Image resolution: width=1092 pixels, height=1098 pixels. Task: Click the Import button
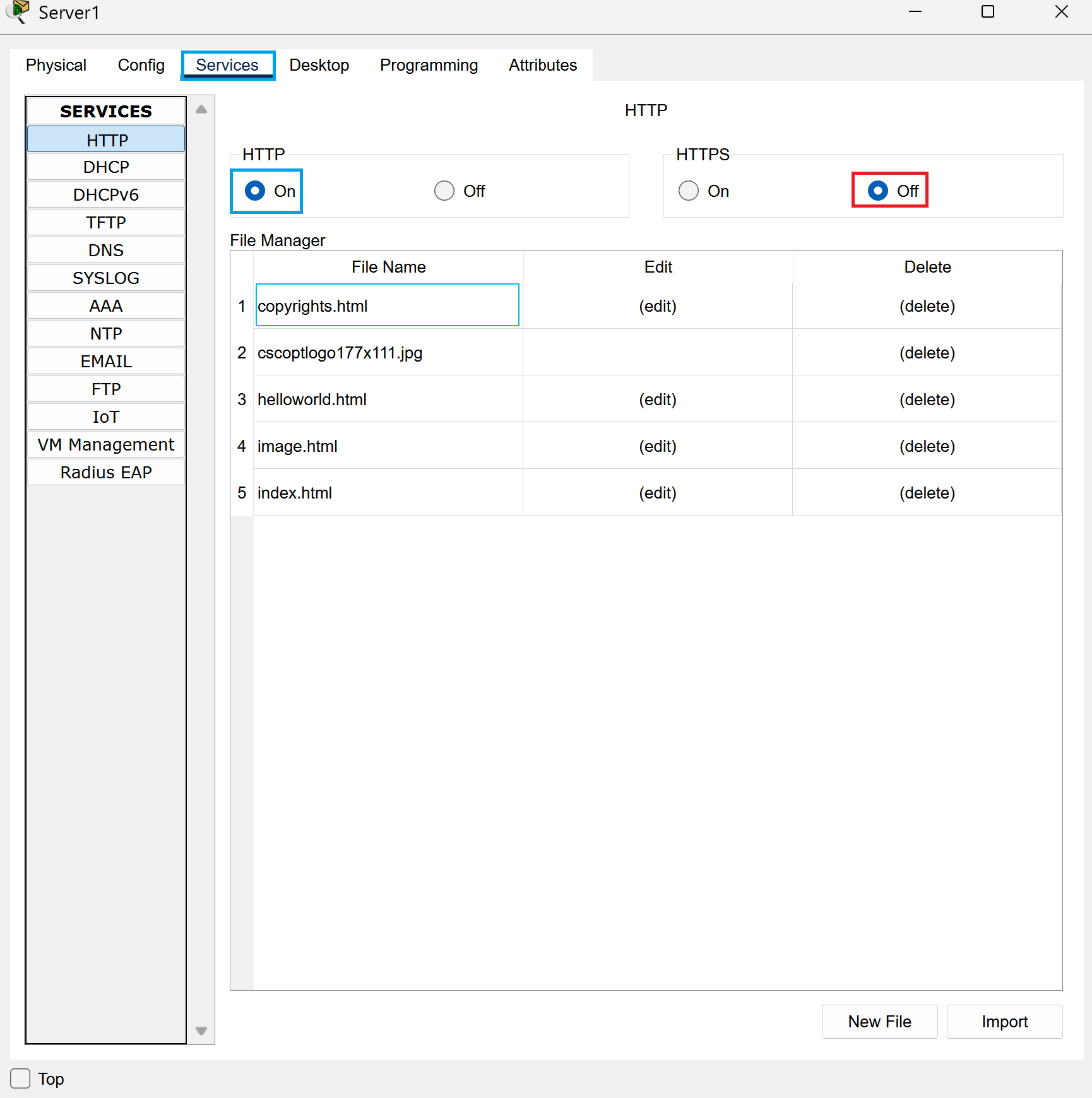click(1004, 1021)
